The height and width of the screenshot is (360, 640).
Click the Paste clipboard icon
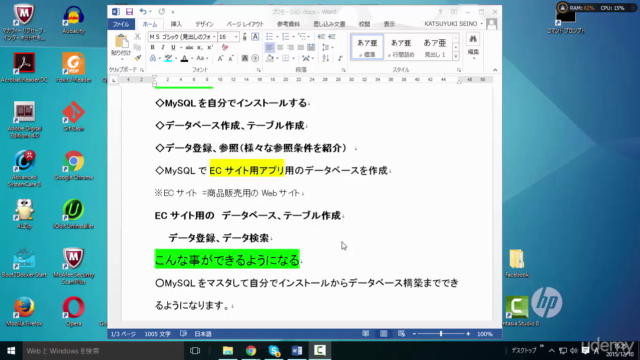[121, 41]
